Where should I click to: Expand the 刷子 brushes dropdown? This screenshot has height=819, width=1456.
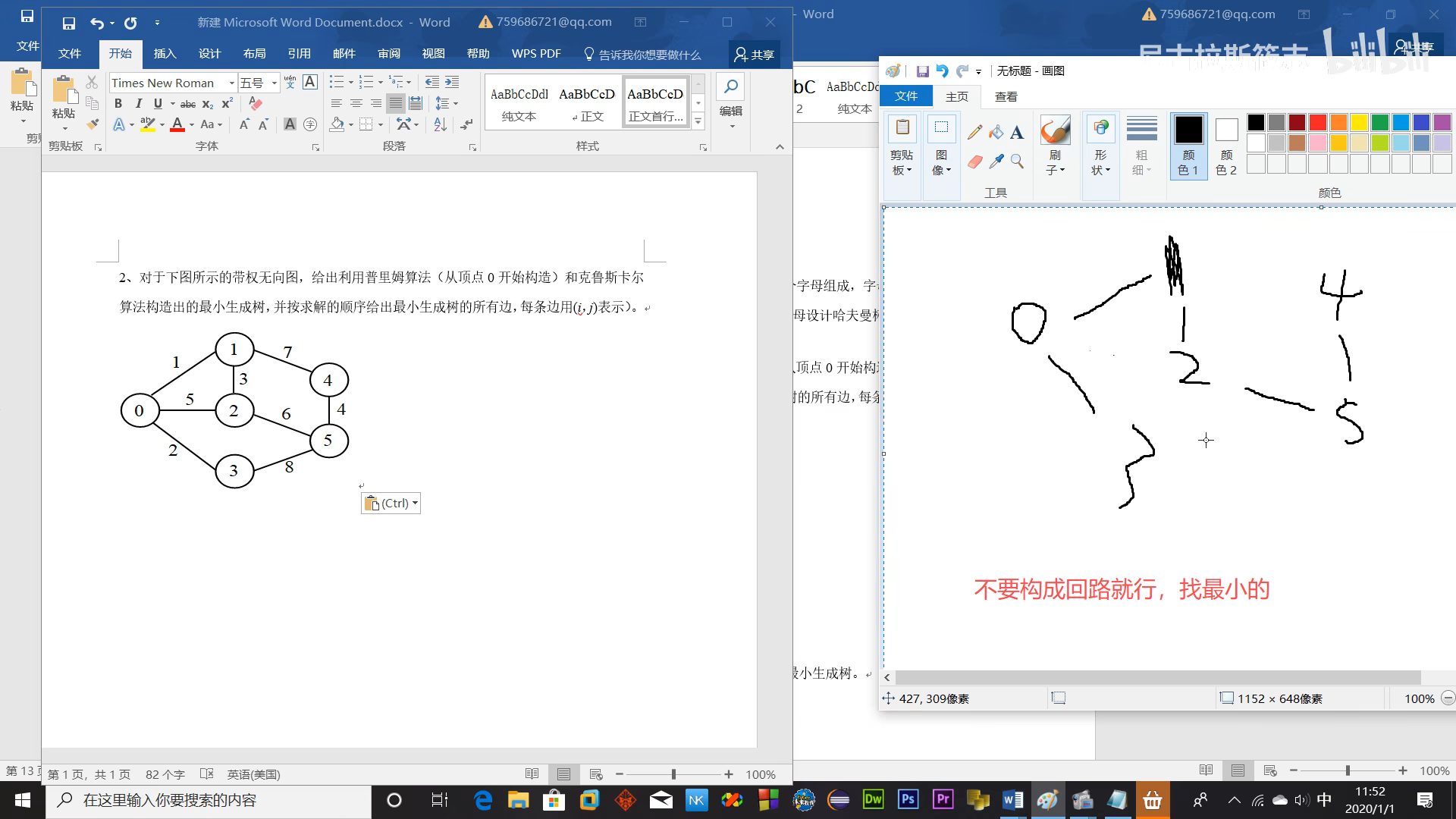pyautogui.click(x=1055, y=163)
